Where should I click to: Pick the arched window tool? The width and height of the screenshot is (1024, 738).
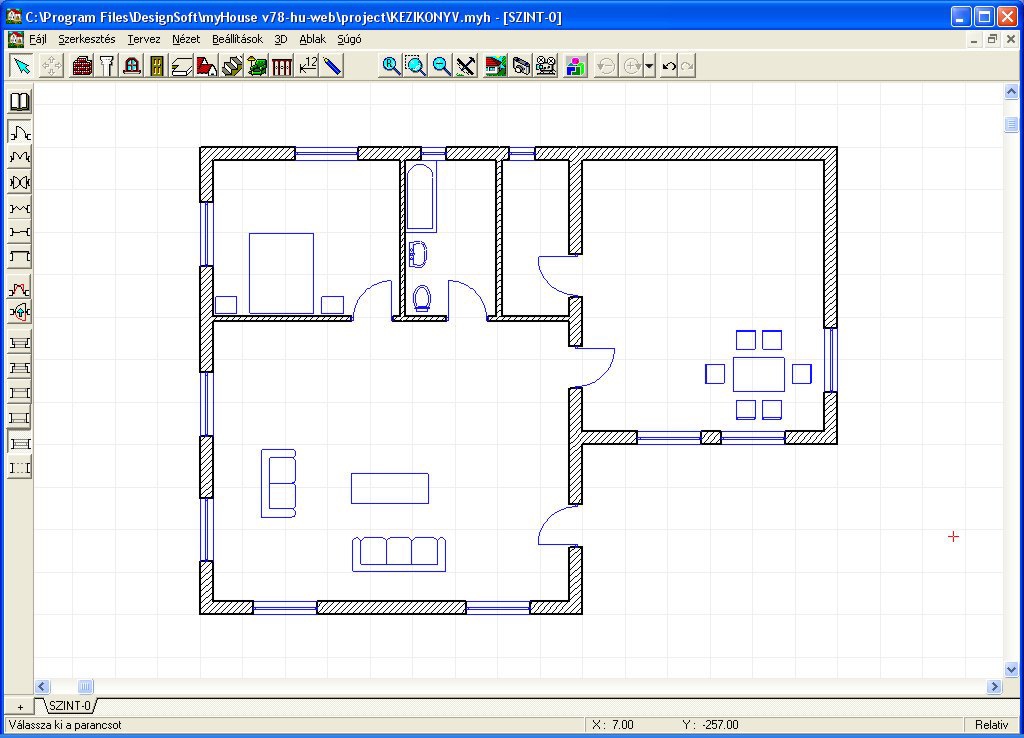(132, 66)
